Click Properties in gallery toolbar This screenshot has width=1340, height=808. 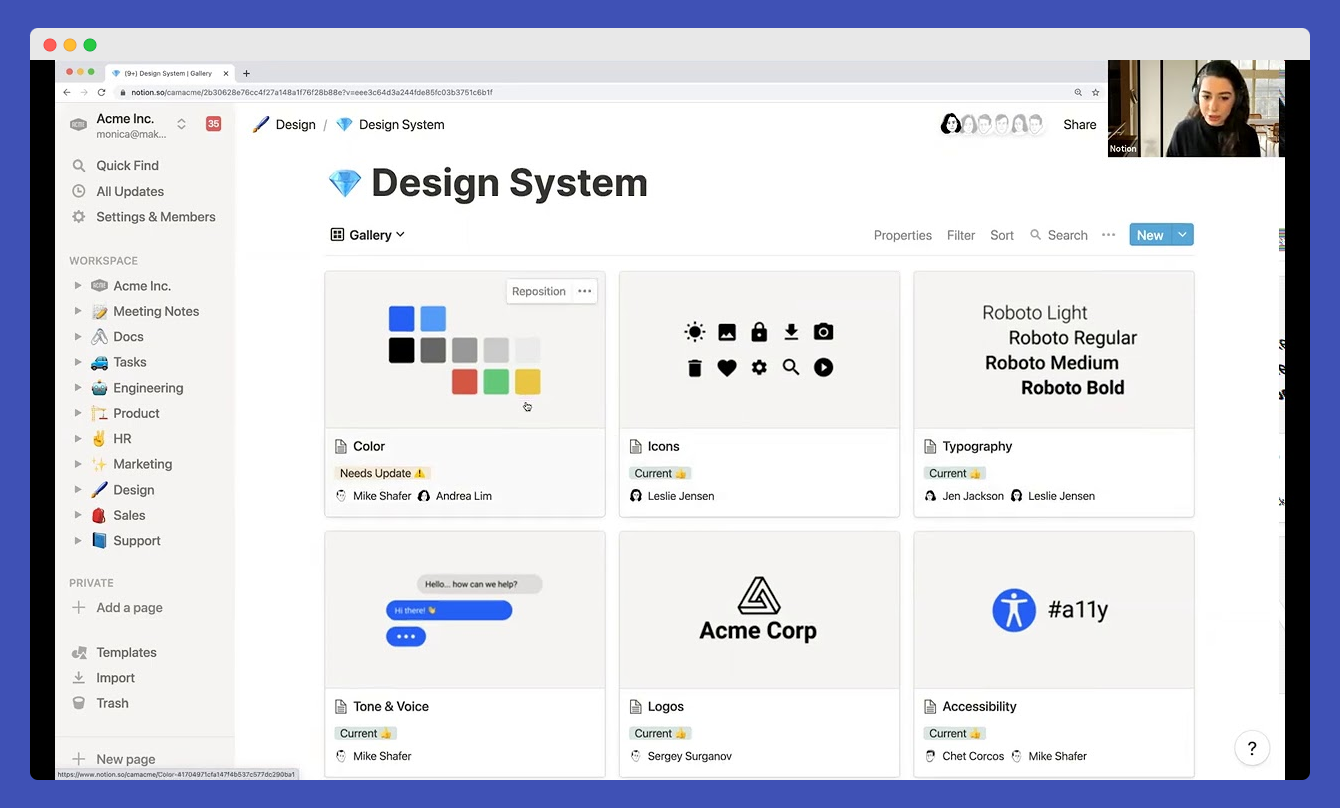(x=902, y=235)
